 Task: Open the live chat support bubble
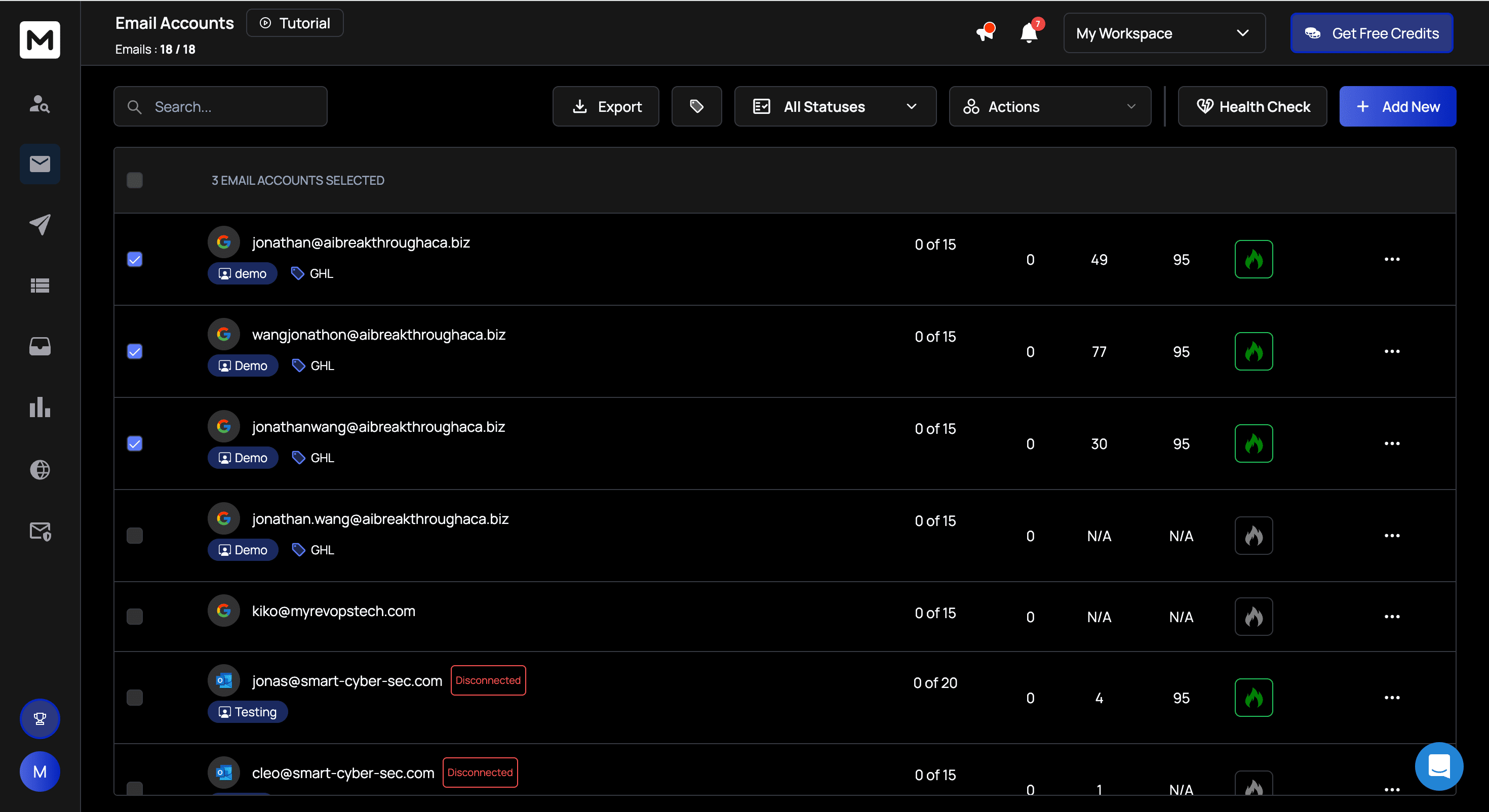(x=1439, y=766)
